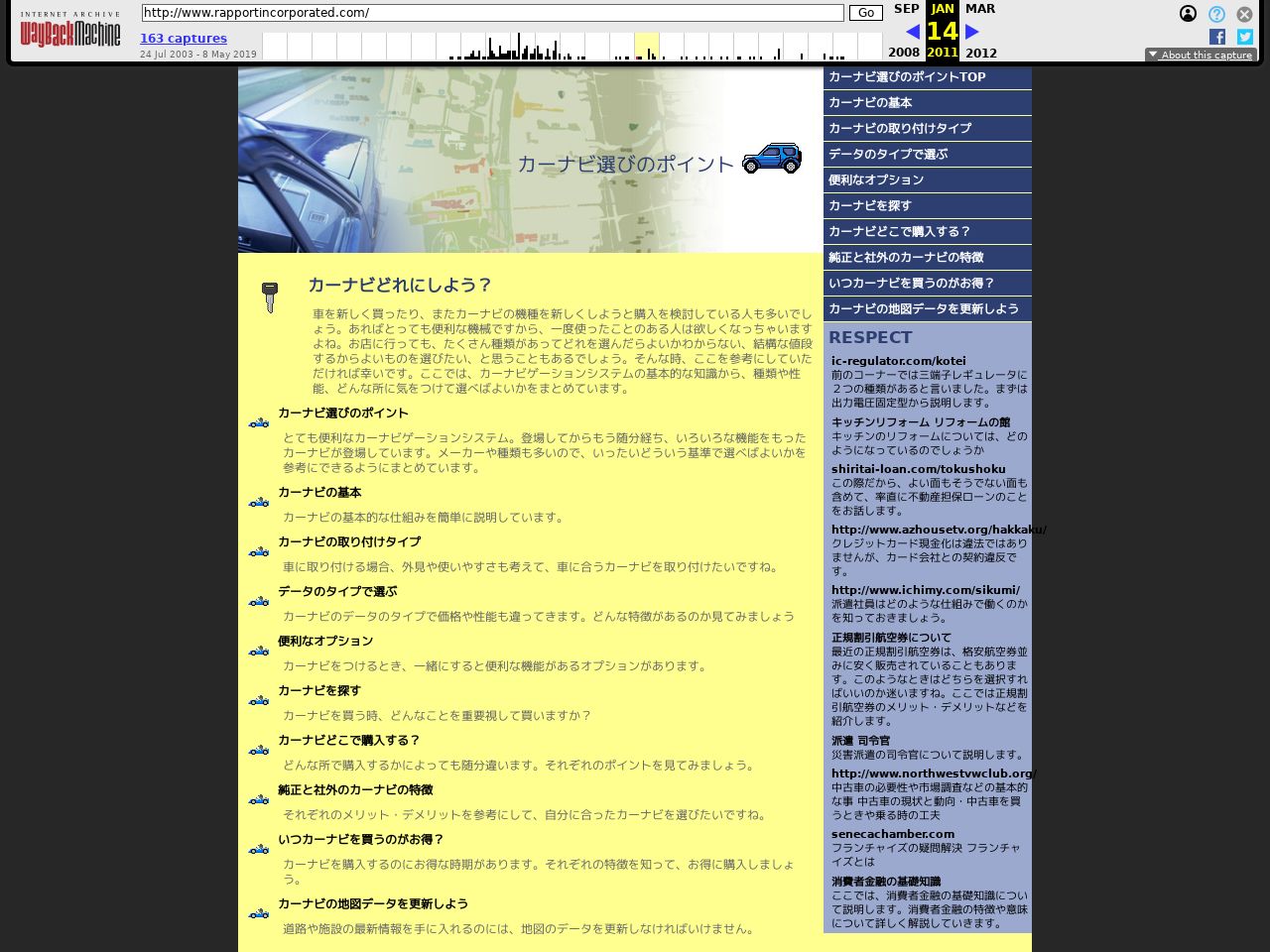This screenshot has width=1270, height=952.
Task: Close the Wayback toolbar with X icon
Action: [x=1245, y=14]
